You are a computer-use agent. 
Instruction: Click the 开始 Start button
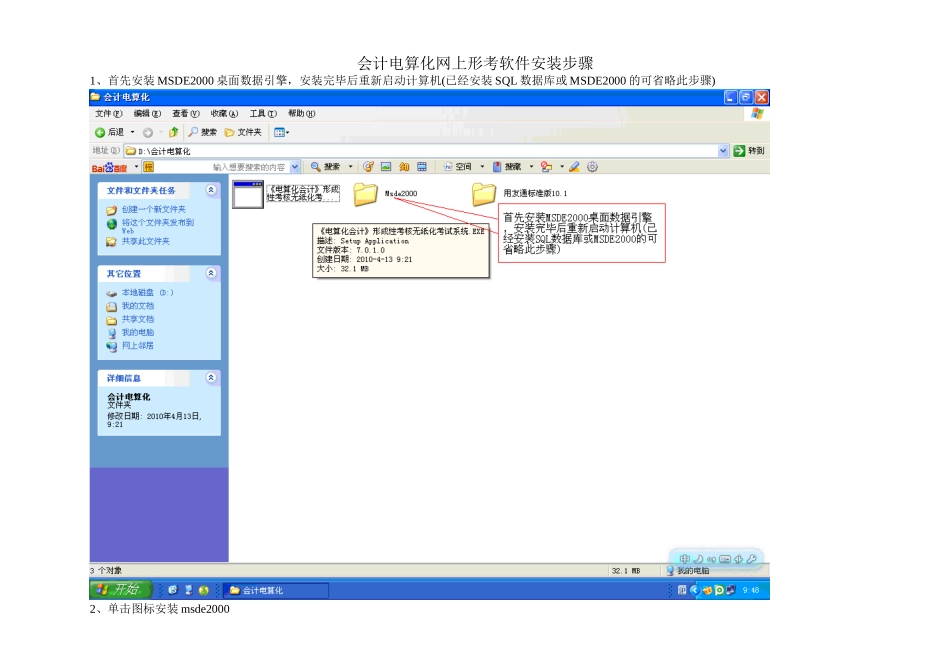click(x=121, y=590)
